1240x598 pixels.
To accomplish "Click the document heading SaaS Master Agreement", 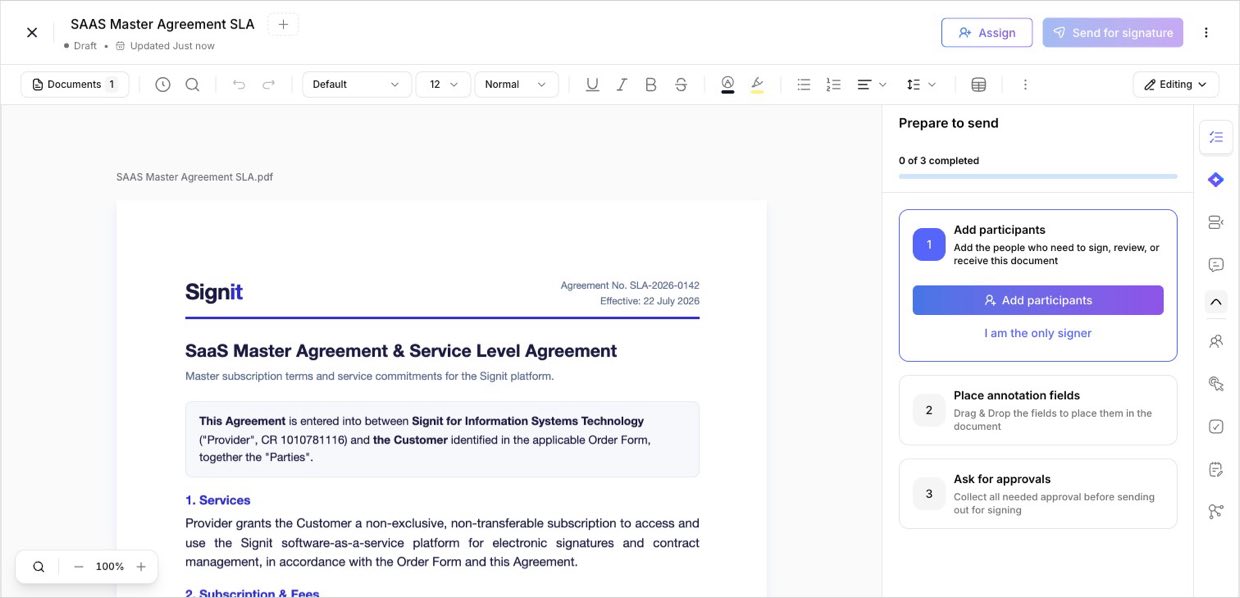I will point(401,351).
